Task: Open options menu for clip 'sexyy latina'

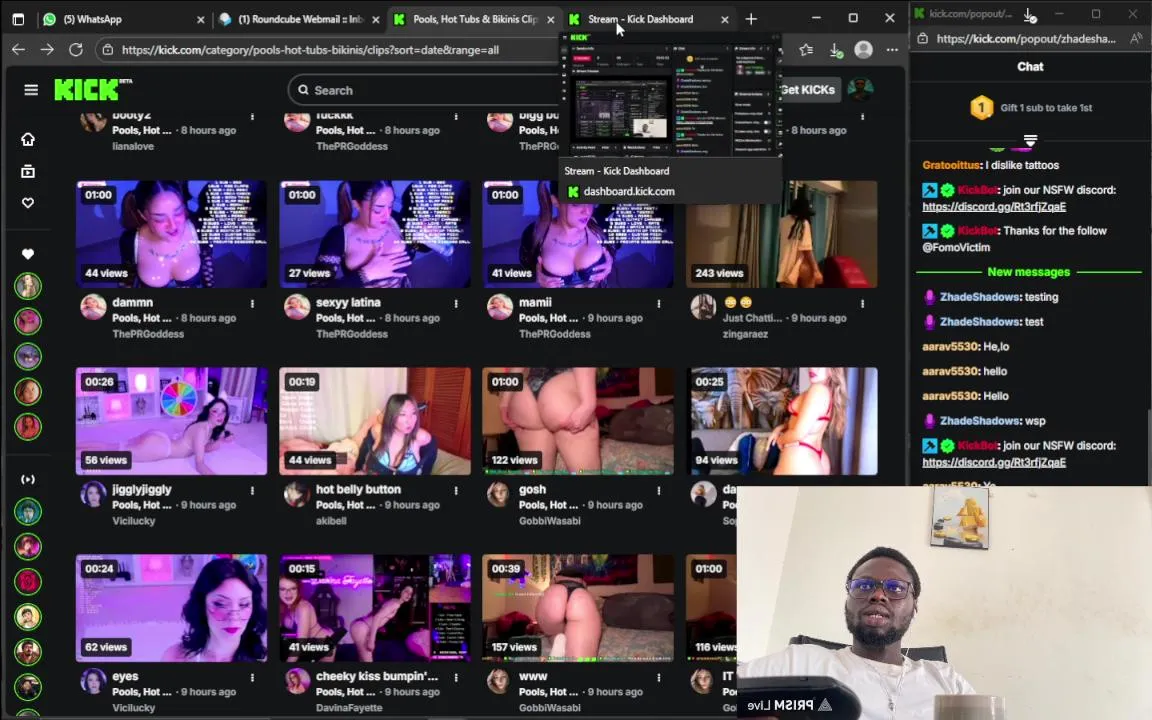Action: (456, 303)
